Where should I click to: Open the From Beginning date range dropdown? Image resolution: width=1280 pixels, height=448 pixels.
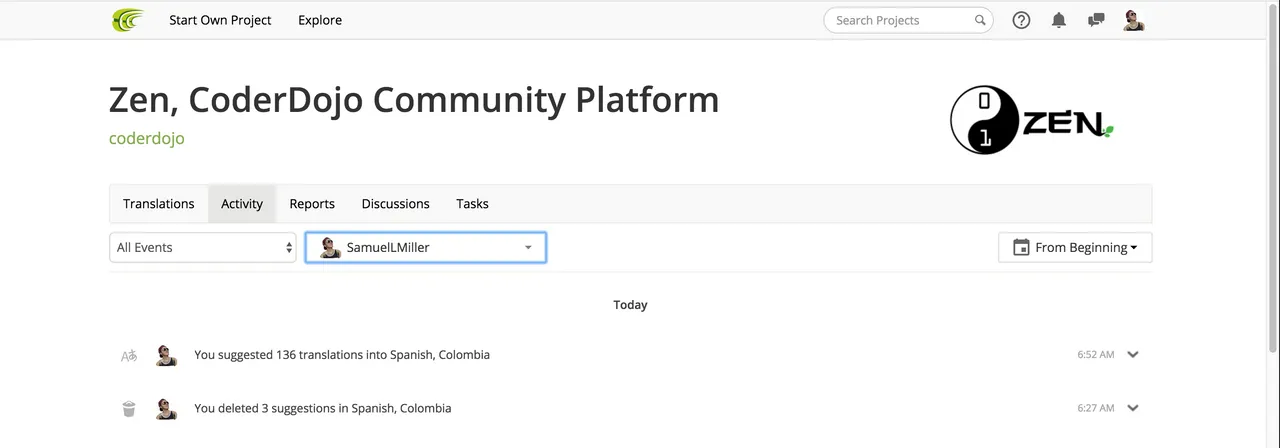[1075, 247]
